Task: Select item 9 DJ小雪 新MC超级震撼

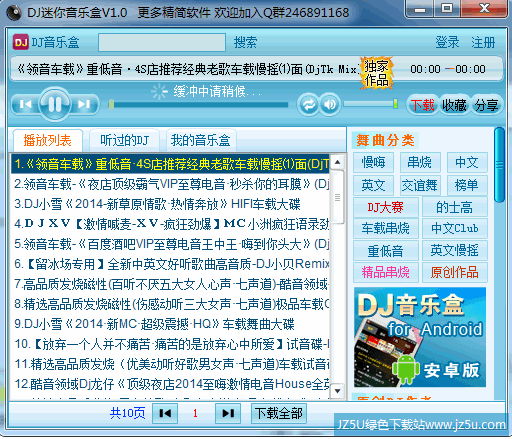Action: (x=170, y=324)
